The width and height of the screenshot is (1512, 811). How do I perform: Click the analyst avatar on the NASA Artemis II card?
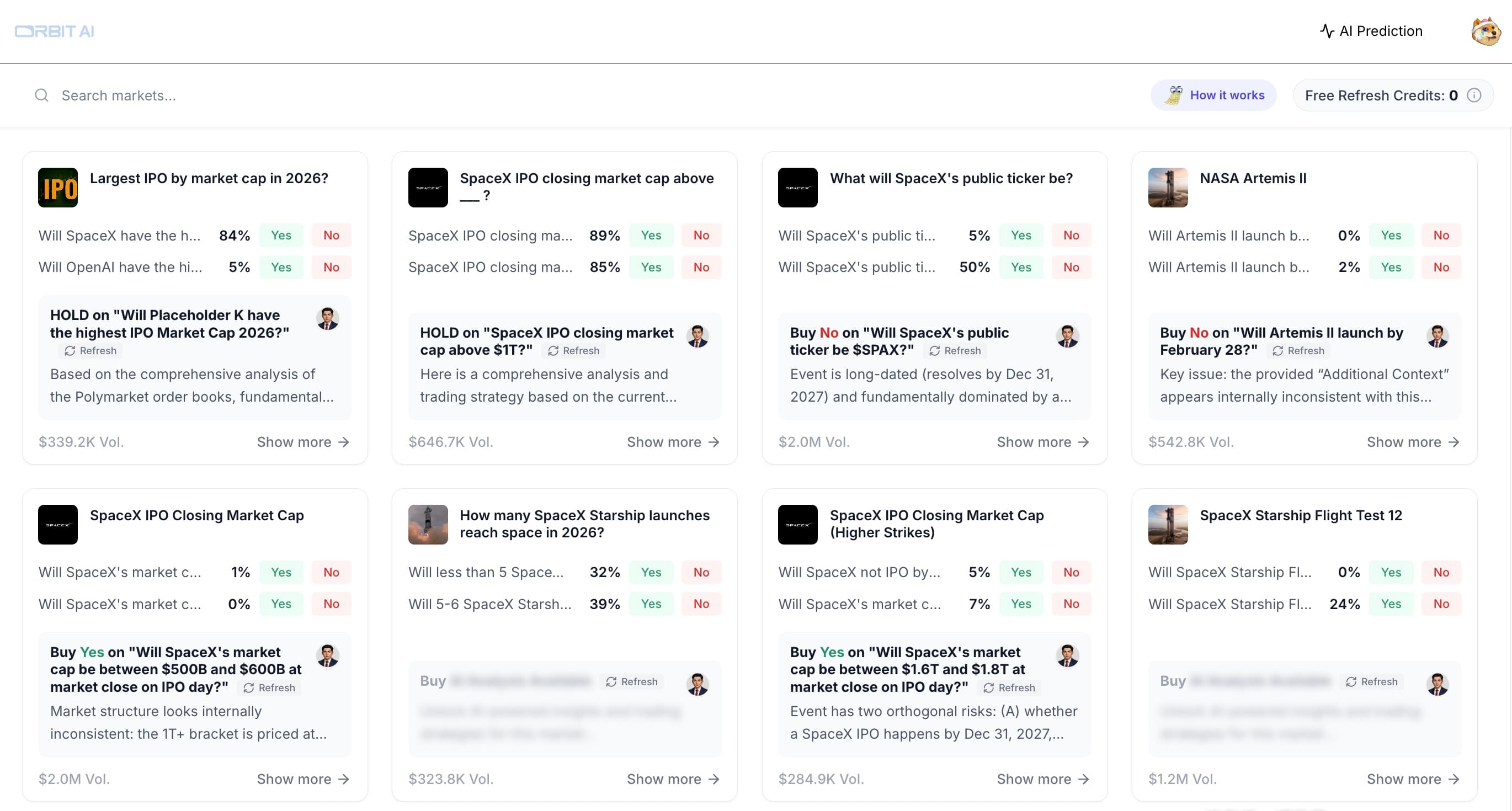1437,336
